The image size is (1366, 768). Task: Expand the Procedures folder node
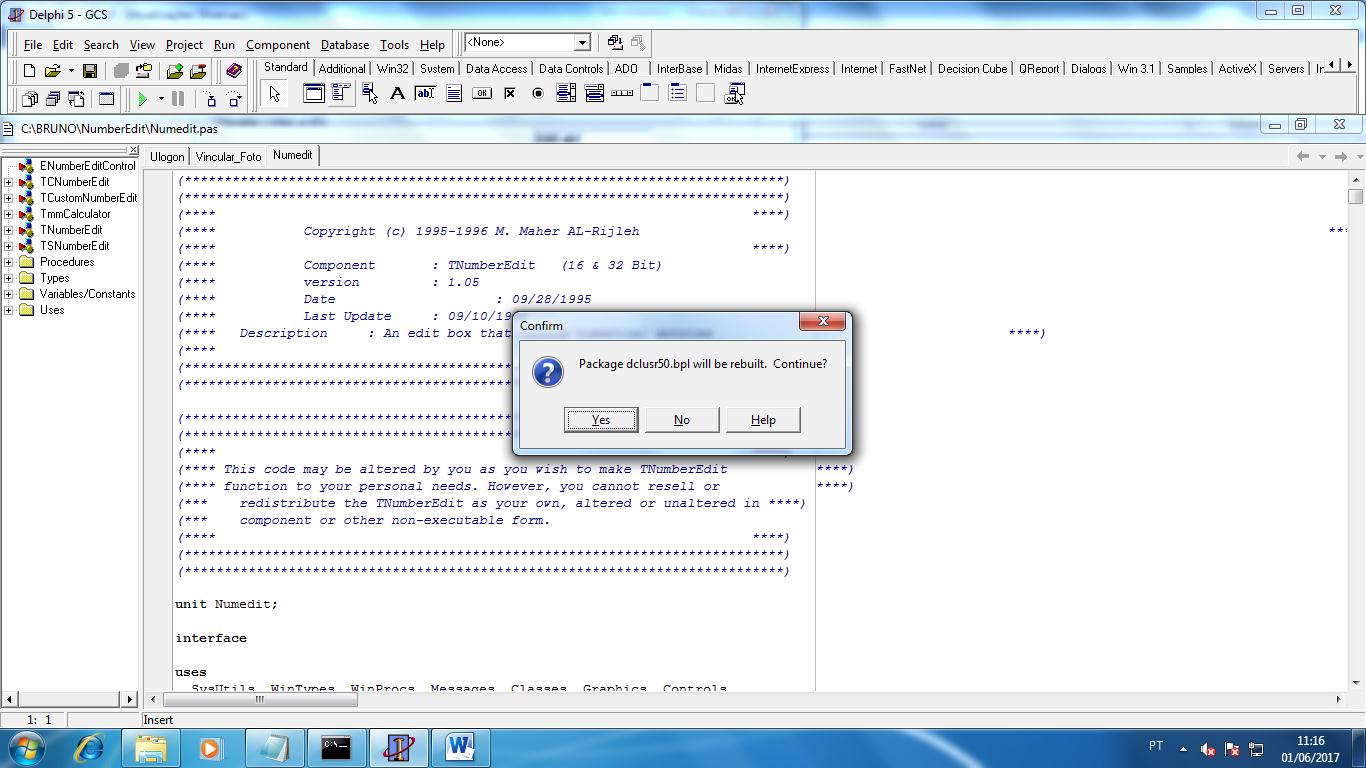click(9, 262)
